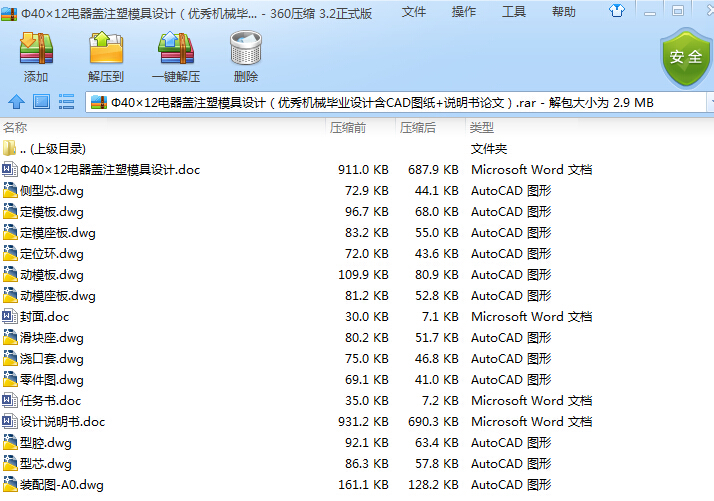Sort by 压缩前 column header
The height and width of the screenshot is (501, 714).
click(x=360, y=128)
